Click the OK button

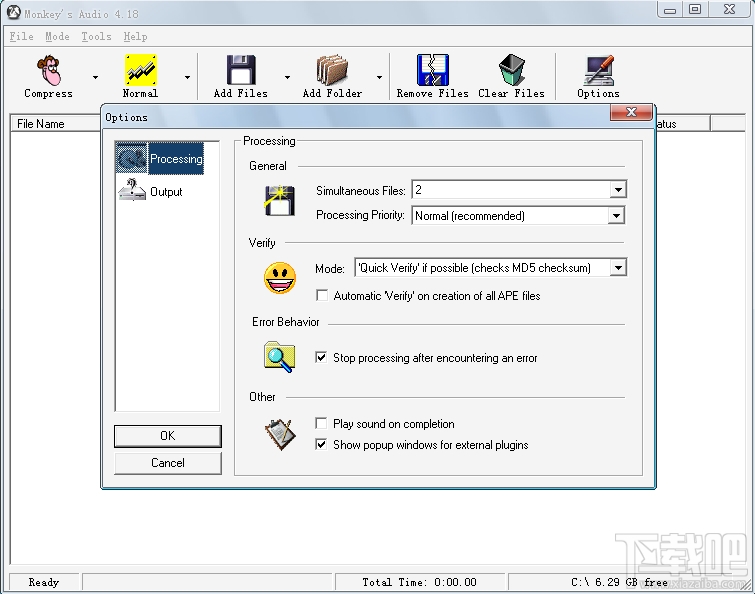click(x=168, y=436)
